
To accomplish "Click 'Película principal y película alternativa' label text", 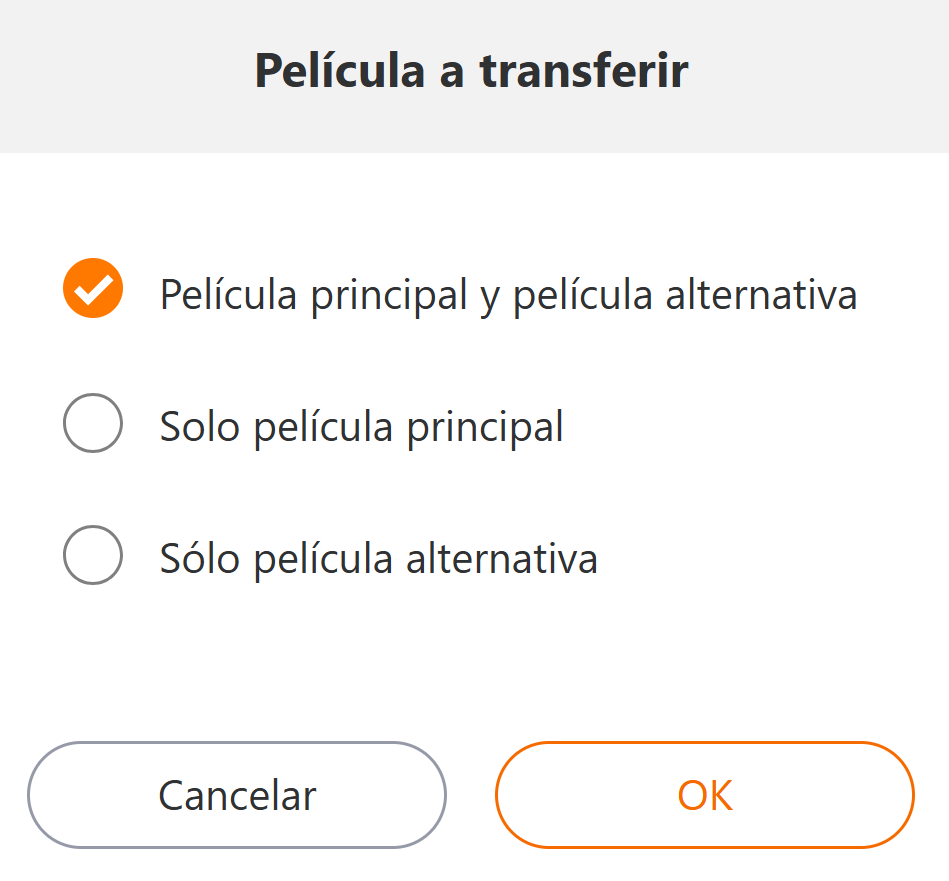I will (508, 295).
